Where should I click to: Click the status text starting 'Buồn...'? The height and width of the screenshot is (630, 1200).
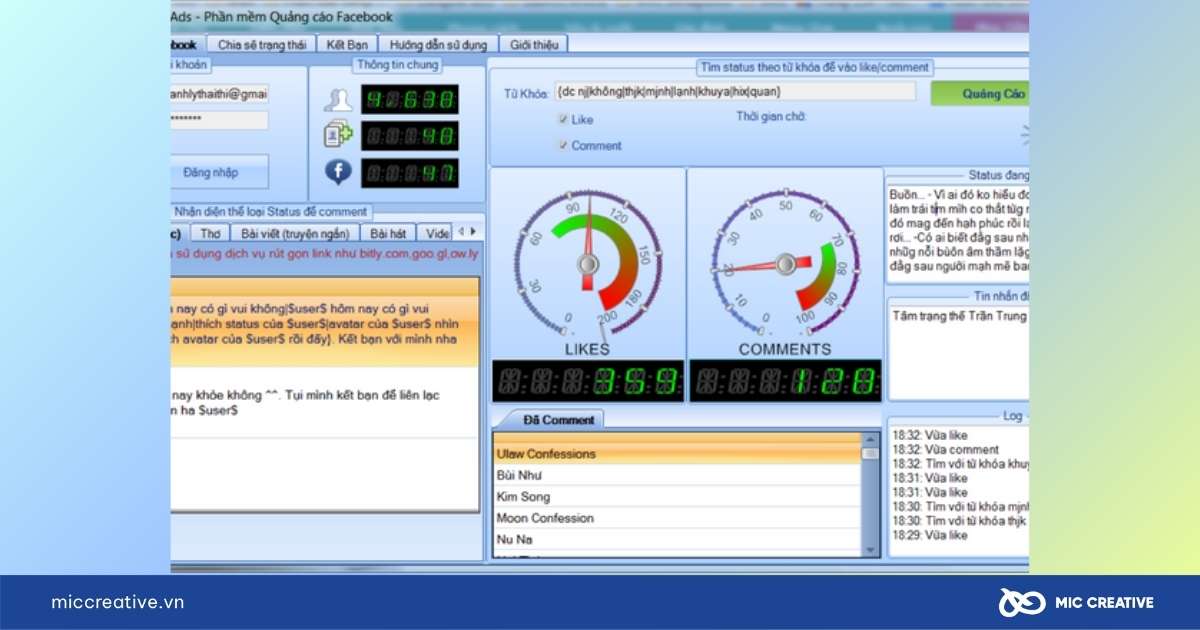959,230
